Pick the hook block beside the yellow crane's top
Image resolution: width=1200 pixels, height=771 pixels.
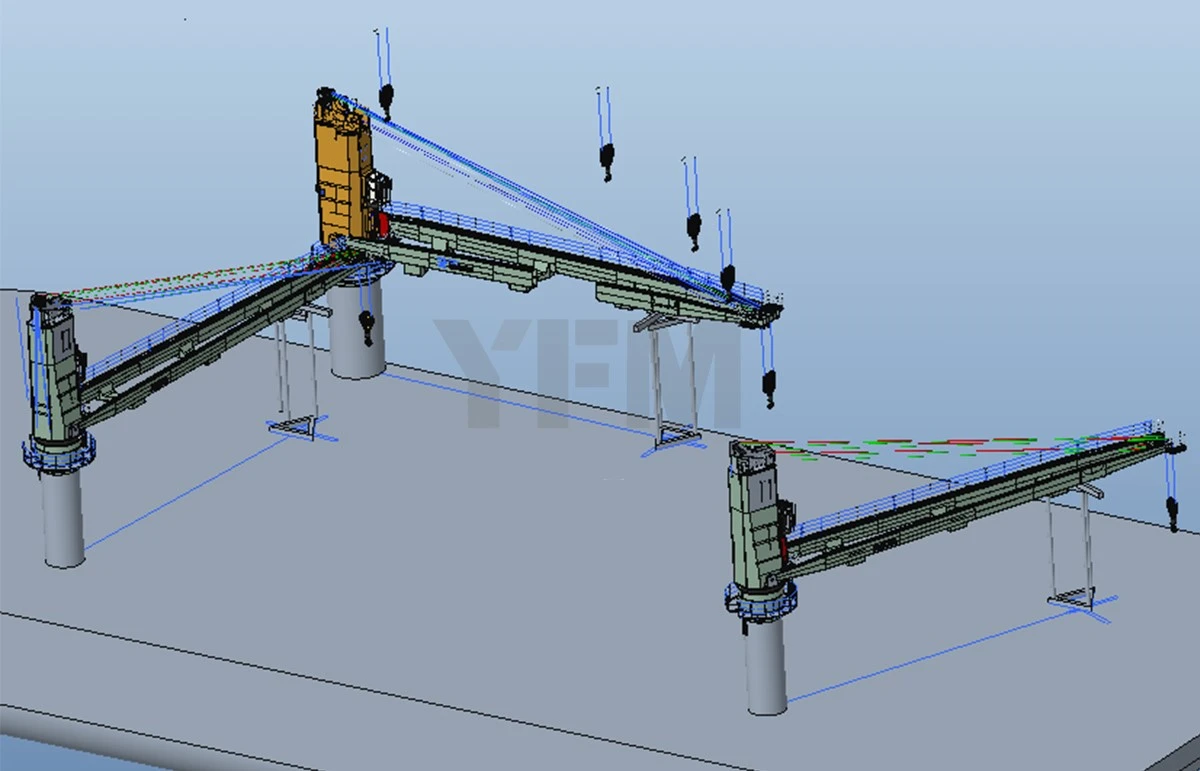click(x=385, y=101)
